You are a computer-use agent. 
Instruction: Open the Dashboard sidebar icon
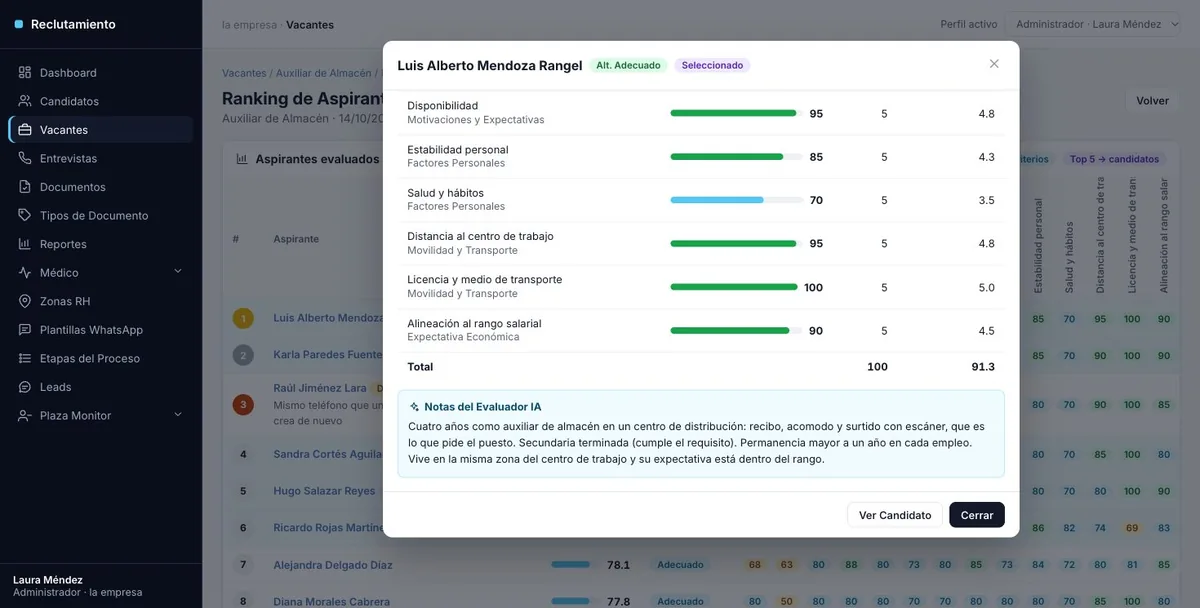[25, 73]
